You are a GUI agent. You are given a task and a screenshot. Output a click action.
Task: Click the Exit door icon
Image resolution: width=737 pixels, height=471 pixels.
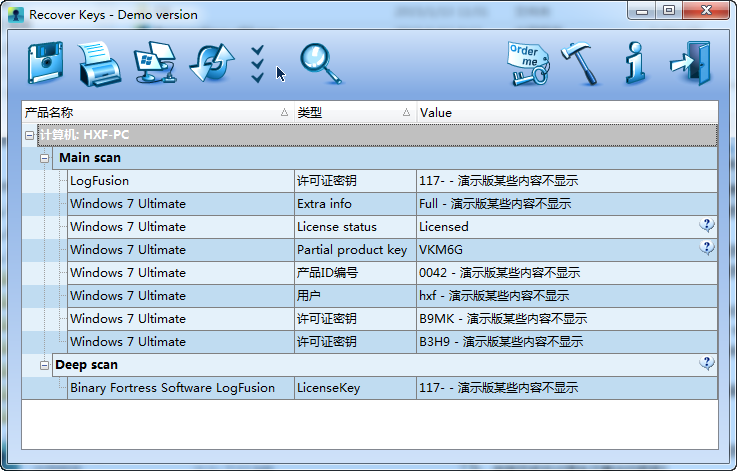point(690,63)
